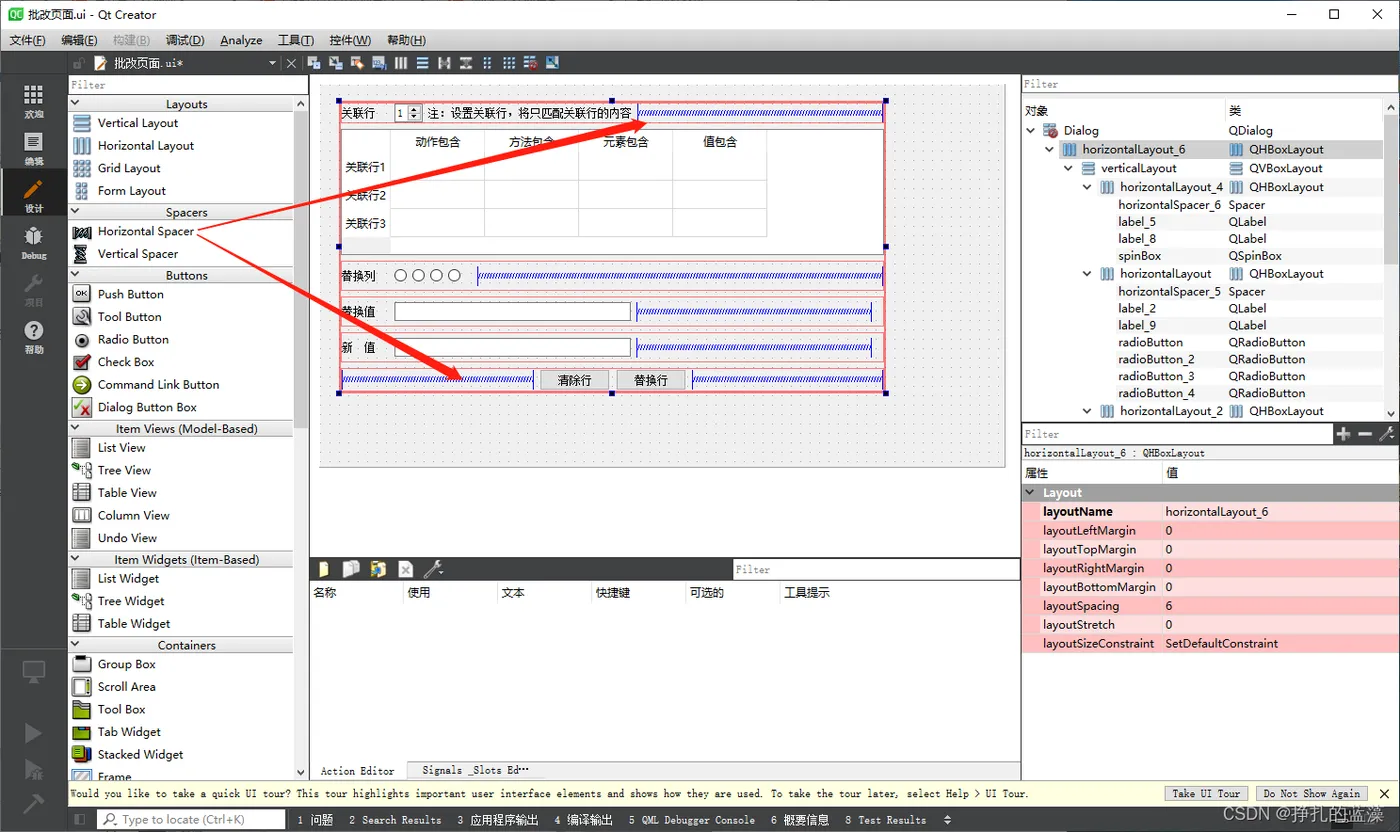This screenshot has width=1400, height=832.
Task: Click Copy action icon in Action Editor
Action: coord(351,569)
